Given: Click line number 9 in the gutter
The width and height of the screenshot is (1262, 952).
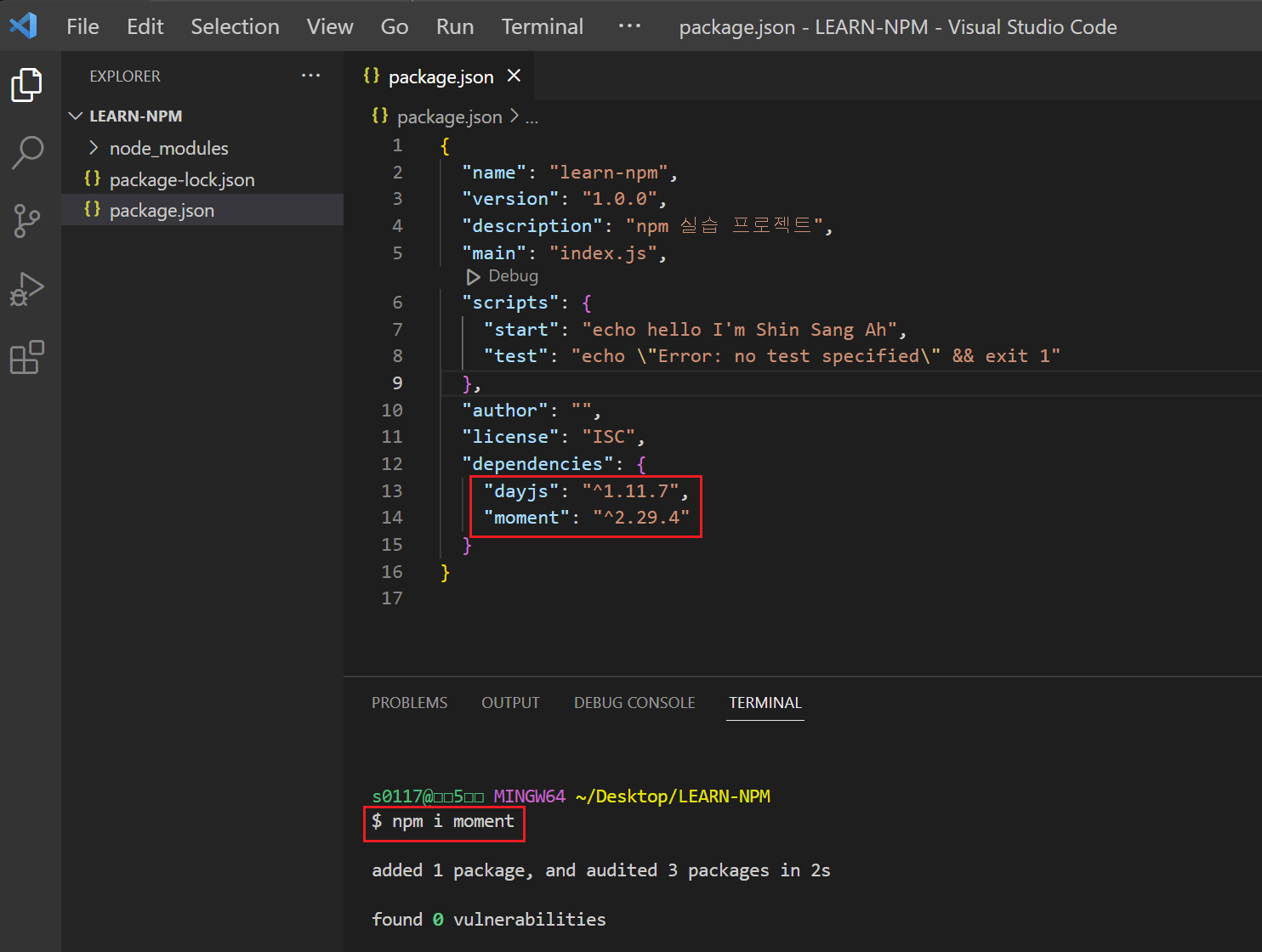Looking at the screenshot, I should coord(397,383).
